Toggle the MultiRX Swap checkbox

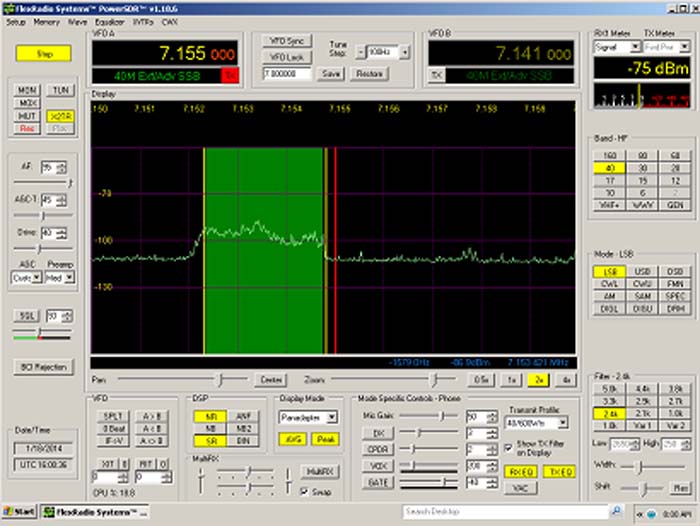pos(304,492)
